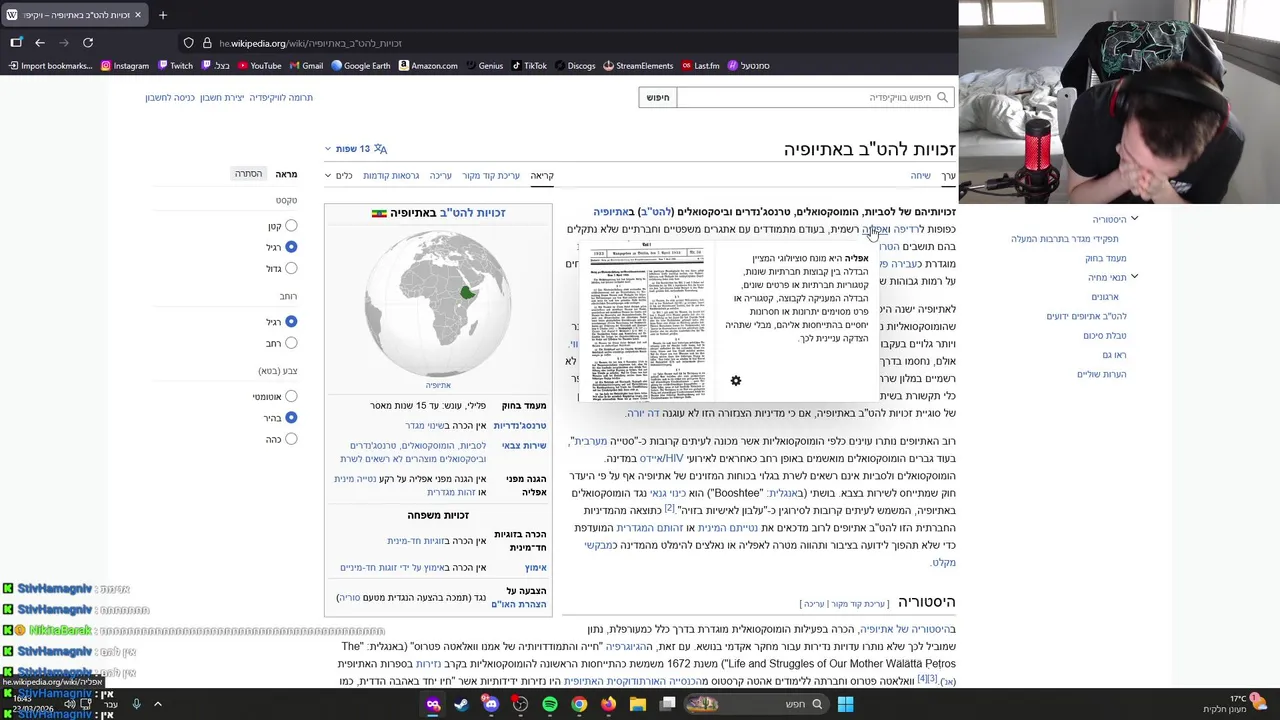The height and width of the screenshot is (720, 1280).
Task: Click the עריכה link beside היסטוריה heading
Action: click(x=815, y=604)
